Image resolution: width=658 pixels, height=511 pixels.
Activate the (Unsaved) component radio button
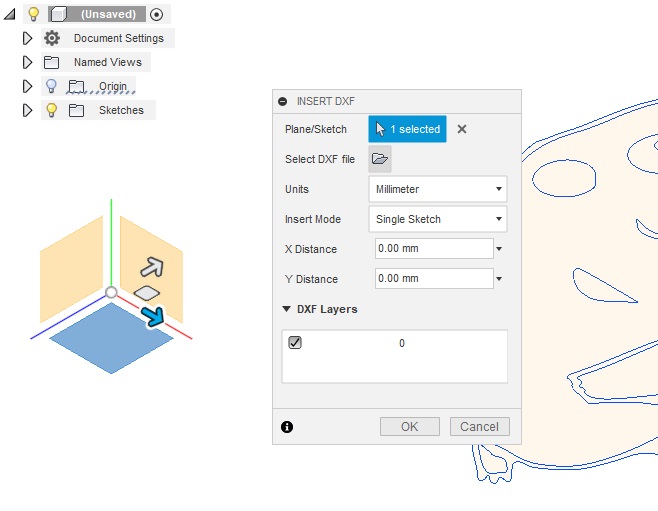point(157,15)
